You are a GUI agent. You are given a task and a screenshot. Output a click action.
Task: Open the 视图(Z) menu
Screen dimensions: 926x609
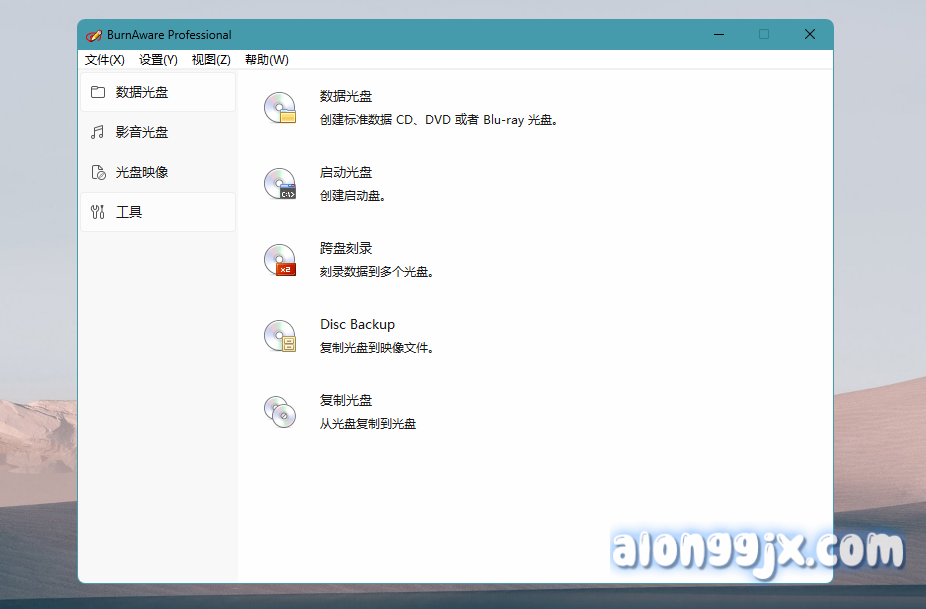(211, 60)
